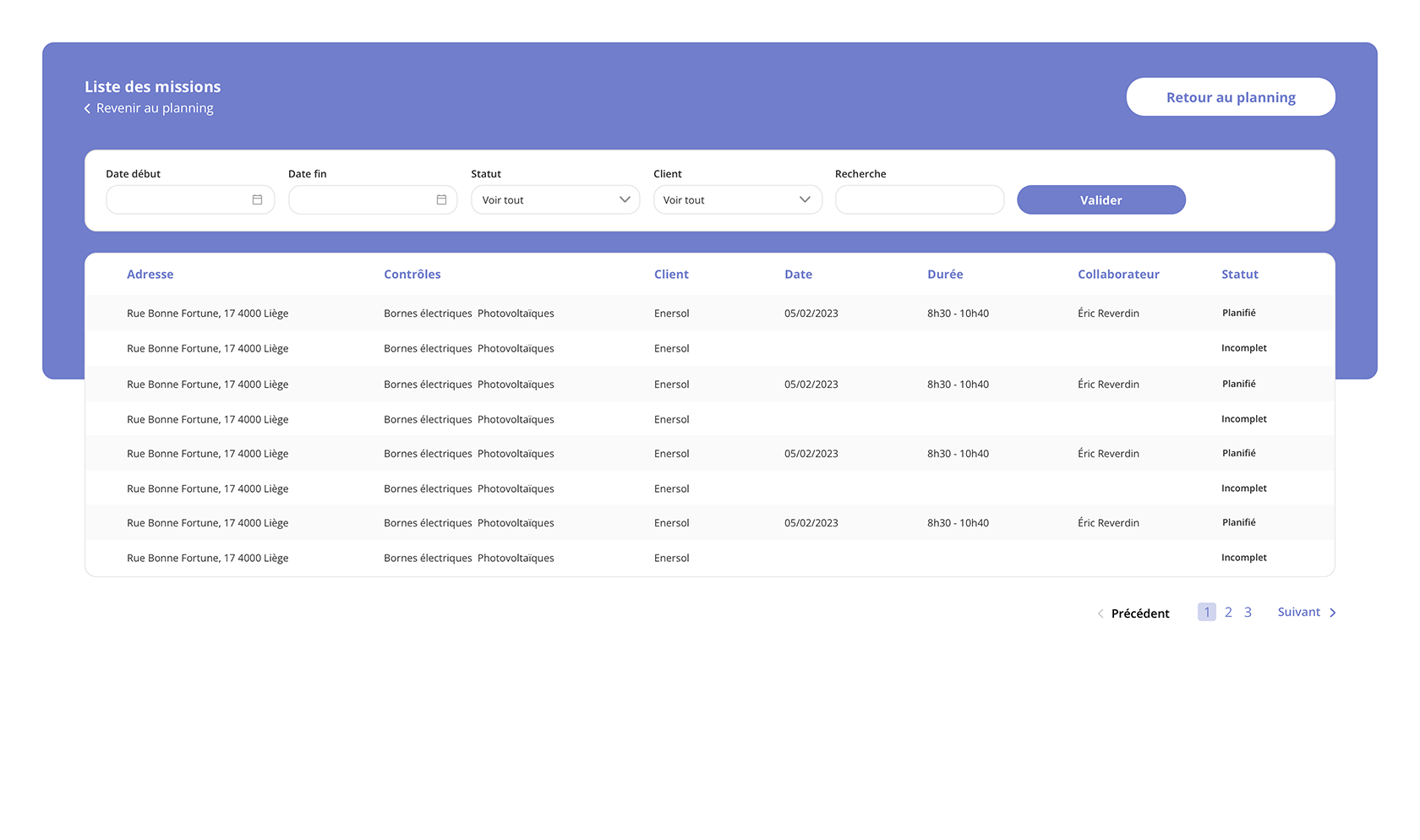Click into the Date début input field
Screen dimensions: 1420x840
pyautogui.click(x=177, y=200)
